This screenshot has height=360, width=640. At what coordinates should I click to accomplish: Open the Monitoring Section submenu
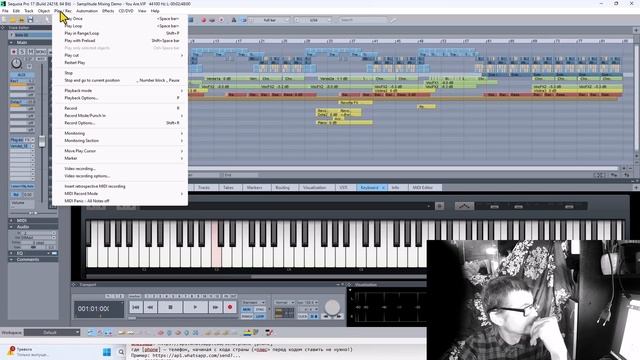pos(120,140)
